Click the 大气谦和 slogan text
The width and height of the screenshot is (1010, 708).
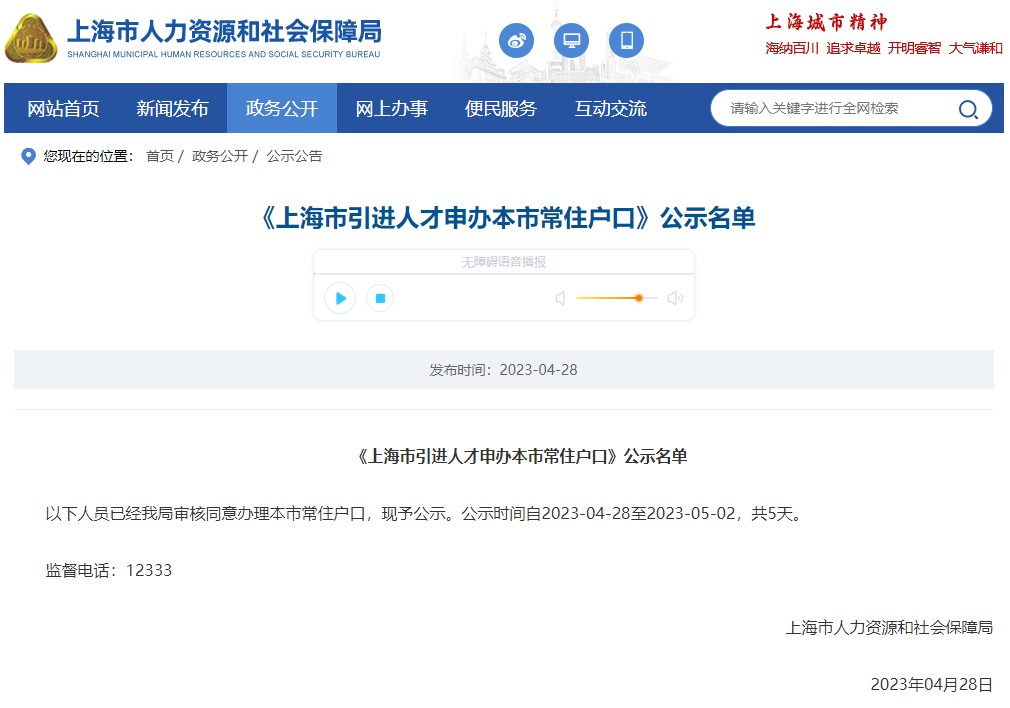[976, 48]
